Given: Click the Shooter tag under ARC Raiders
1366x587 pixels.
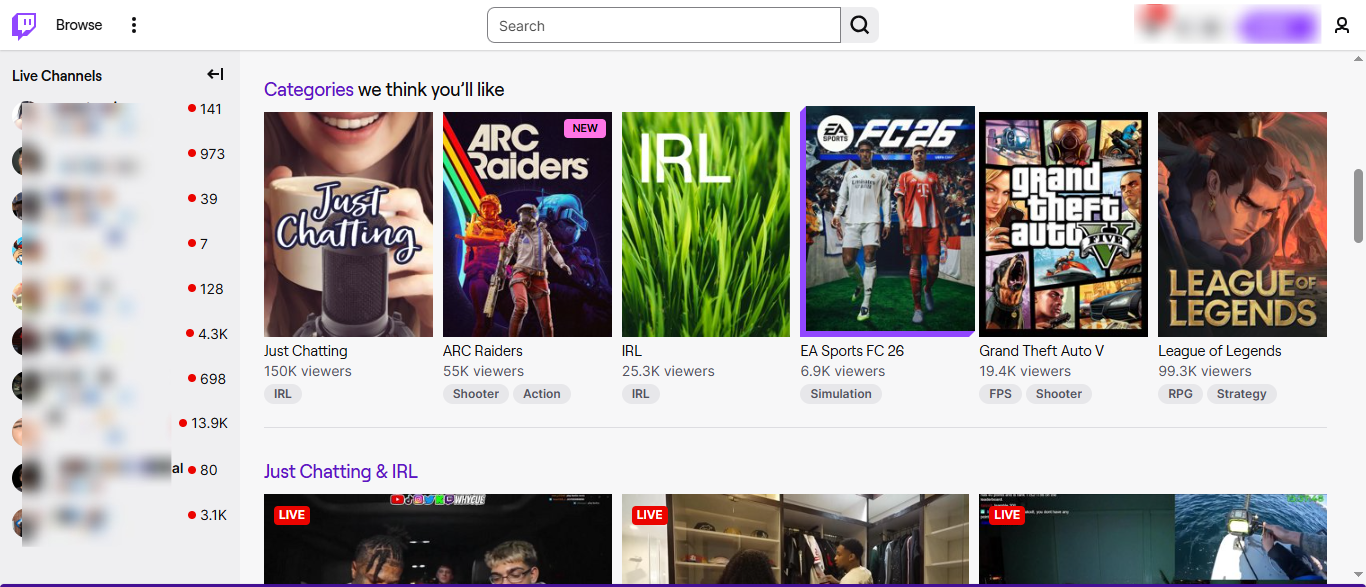Looking at the screenshot, I should pos(475,393).
